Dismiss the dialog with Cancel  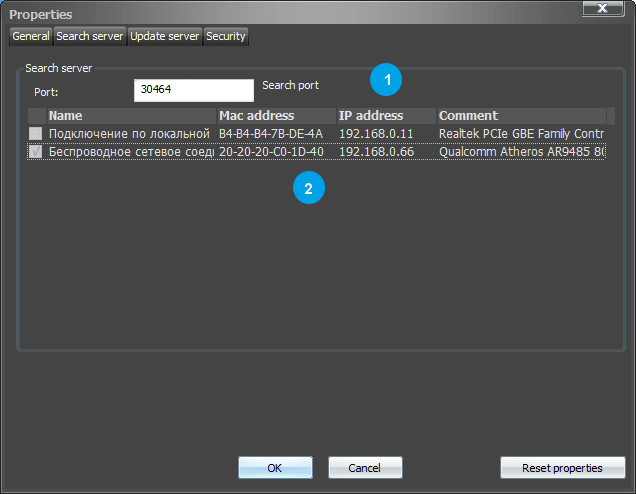(x=365, y=468)
